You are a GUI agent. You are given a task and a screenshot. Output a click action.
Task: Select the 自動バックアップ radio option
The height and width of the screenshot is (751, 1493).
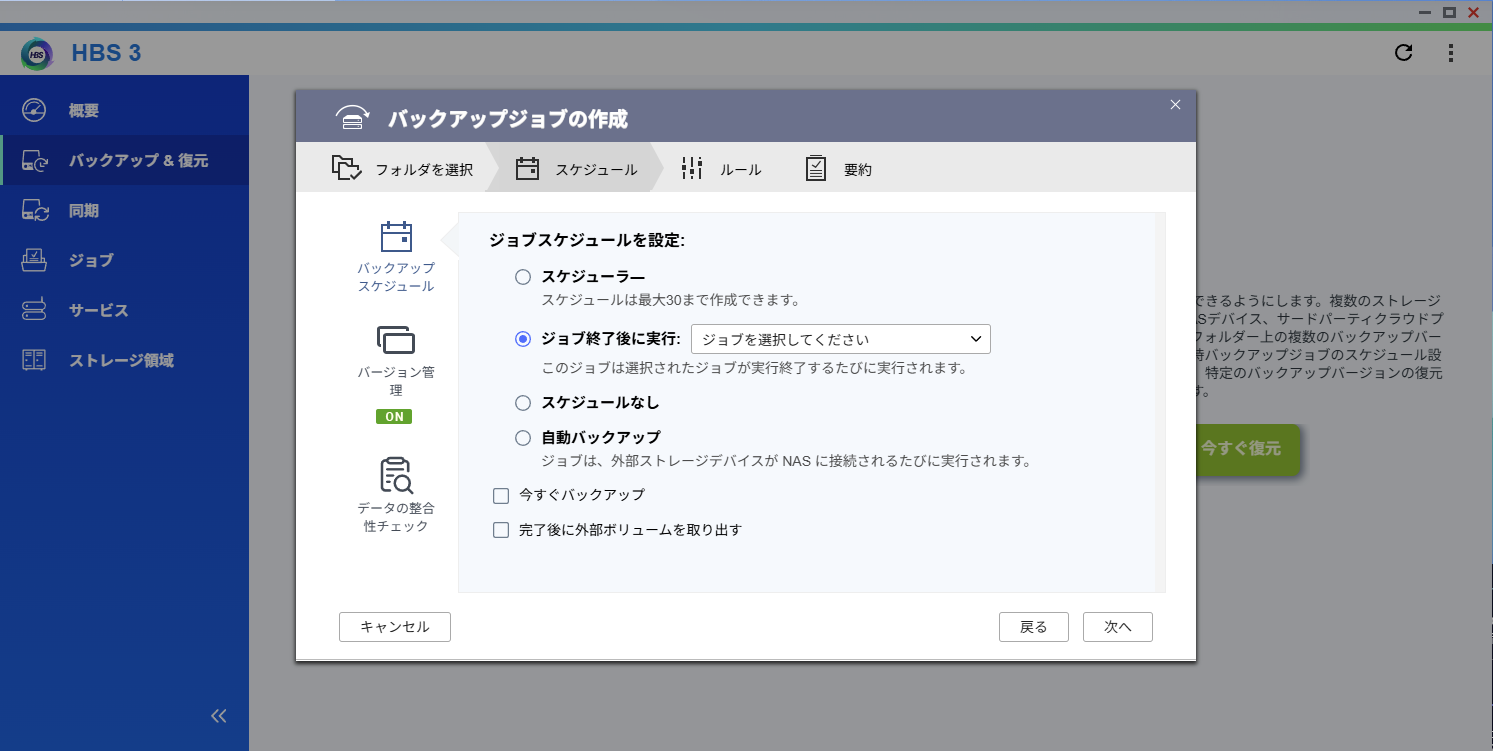coord(522,438)
